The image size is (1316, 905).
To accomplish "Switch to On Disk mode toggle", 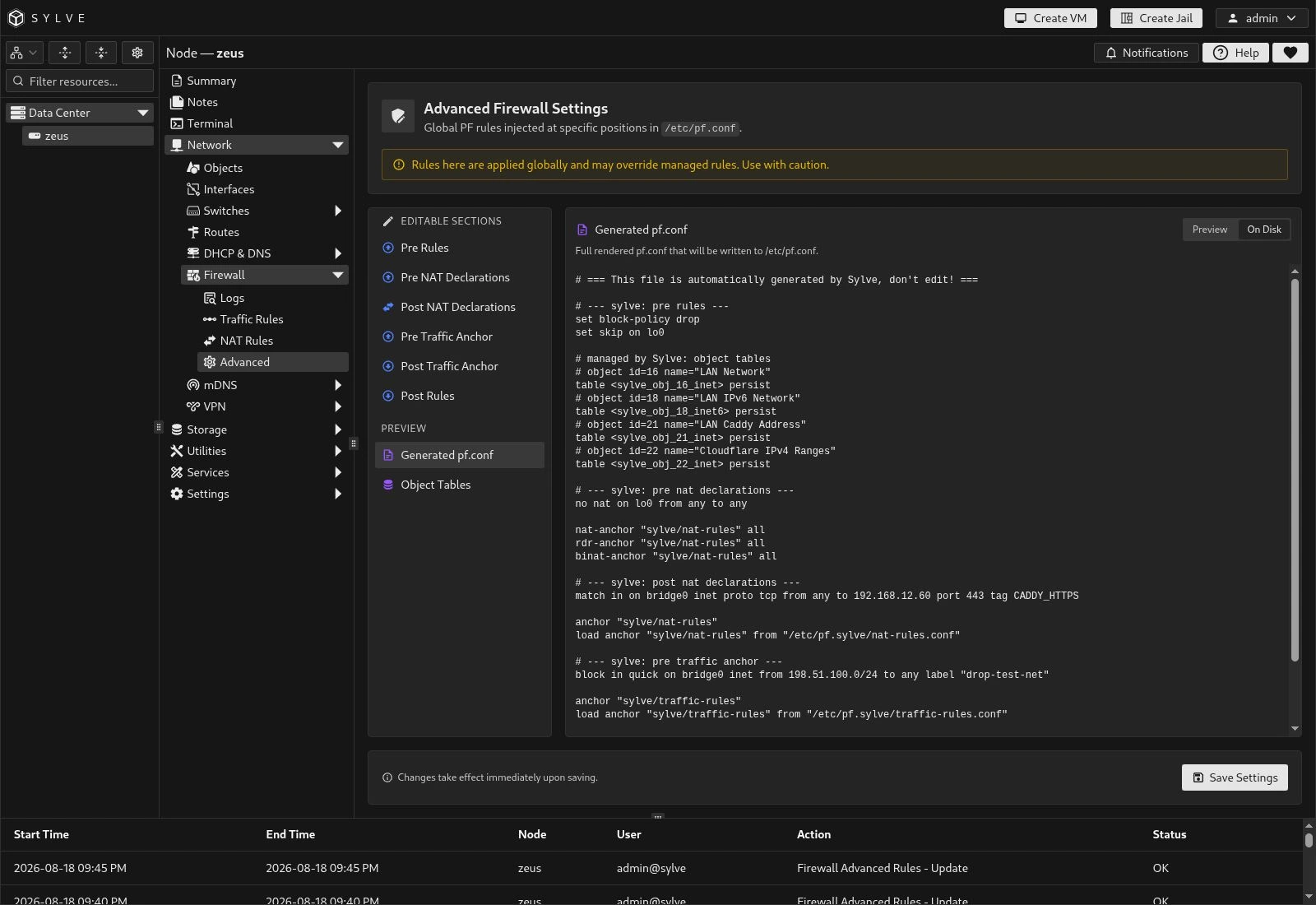I will click(1264, 230).
